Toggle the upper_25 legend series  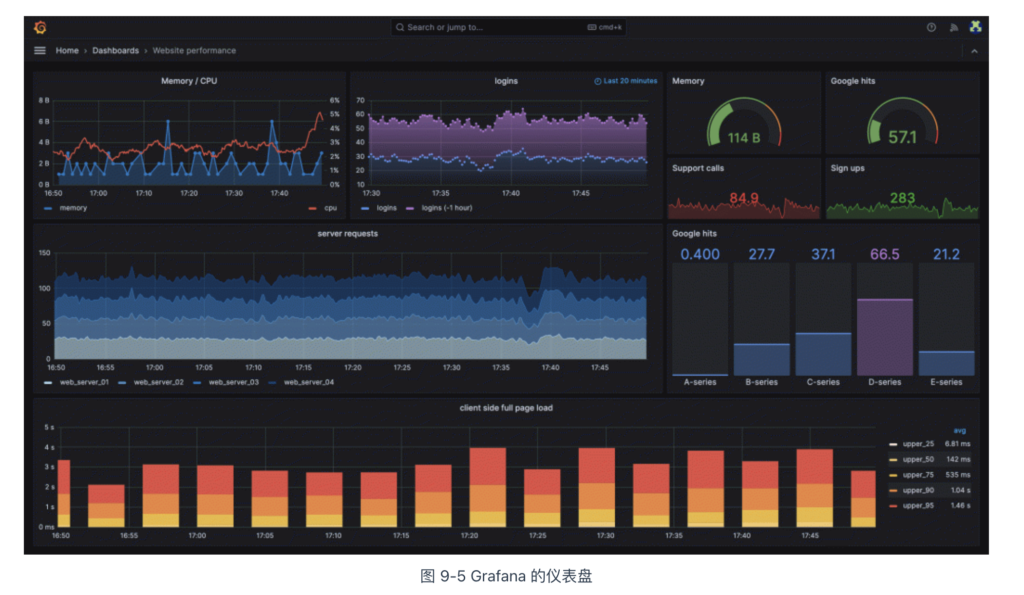click(x=918, y=444)
